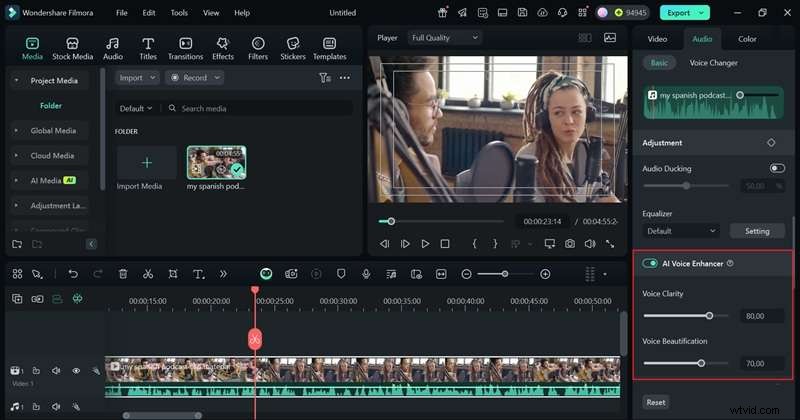
Task: Open the Tools menu
Action: tap(179, 13)
